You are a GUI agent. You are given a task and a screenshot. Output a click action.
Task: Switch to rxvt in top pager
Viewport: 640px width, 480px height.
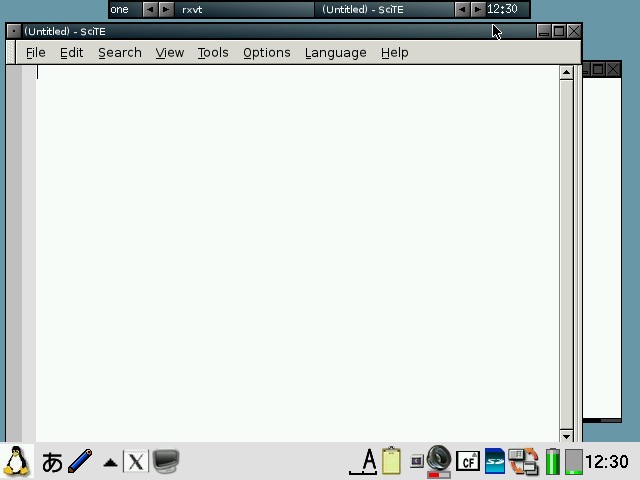pyautogui.click(x=192, y=9)
